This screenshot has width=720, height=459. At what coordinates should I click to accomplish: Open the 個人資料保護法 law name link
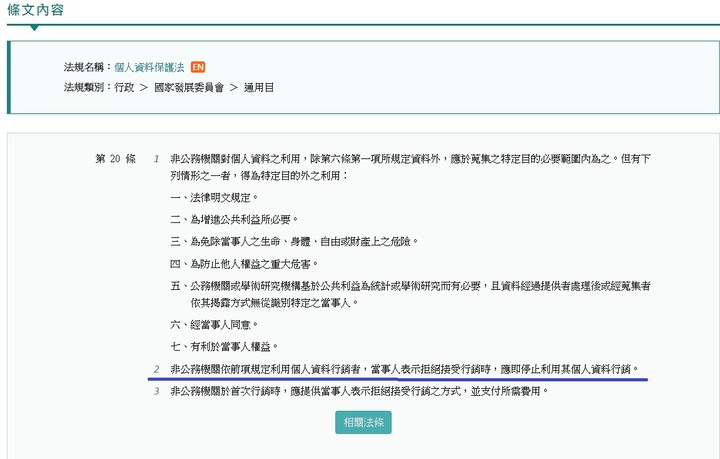(x=149, y=67)
